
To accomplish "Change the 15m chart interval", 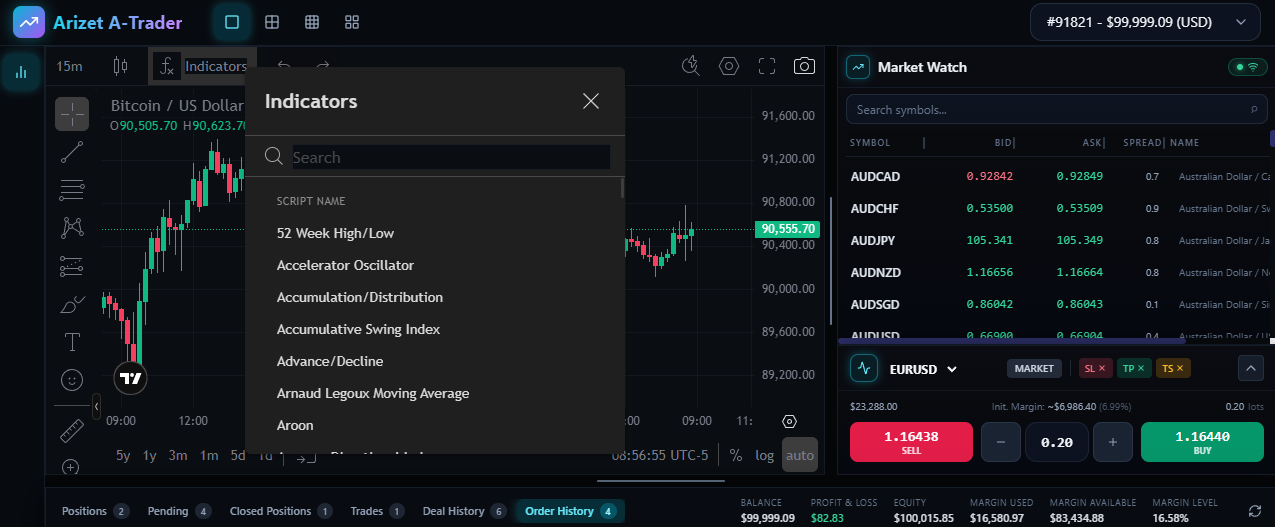I will [x=69, y=66].
